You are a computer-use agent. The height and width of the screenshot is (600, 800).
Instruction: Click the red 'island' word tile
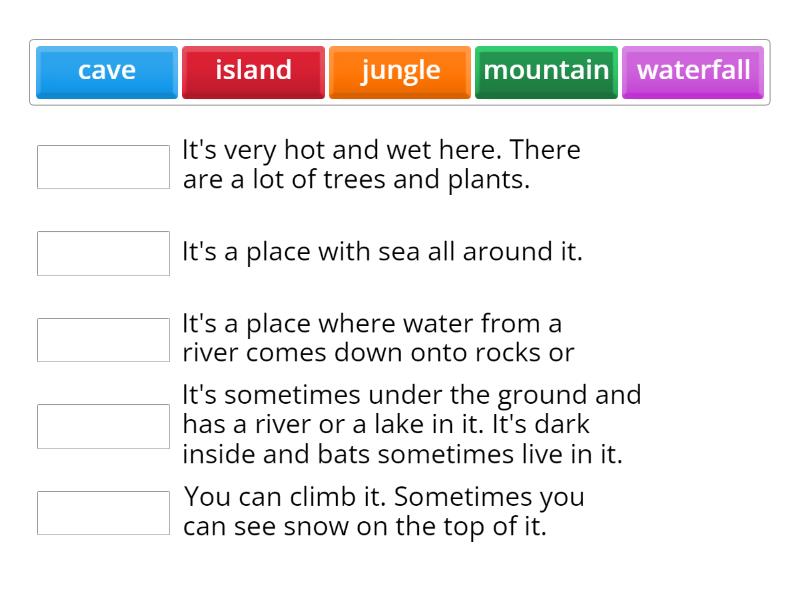tap(253, 70)
